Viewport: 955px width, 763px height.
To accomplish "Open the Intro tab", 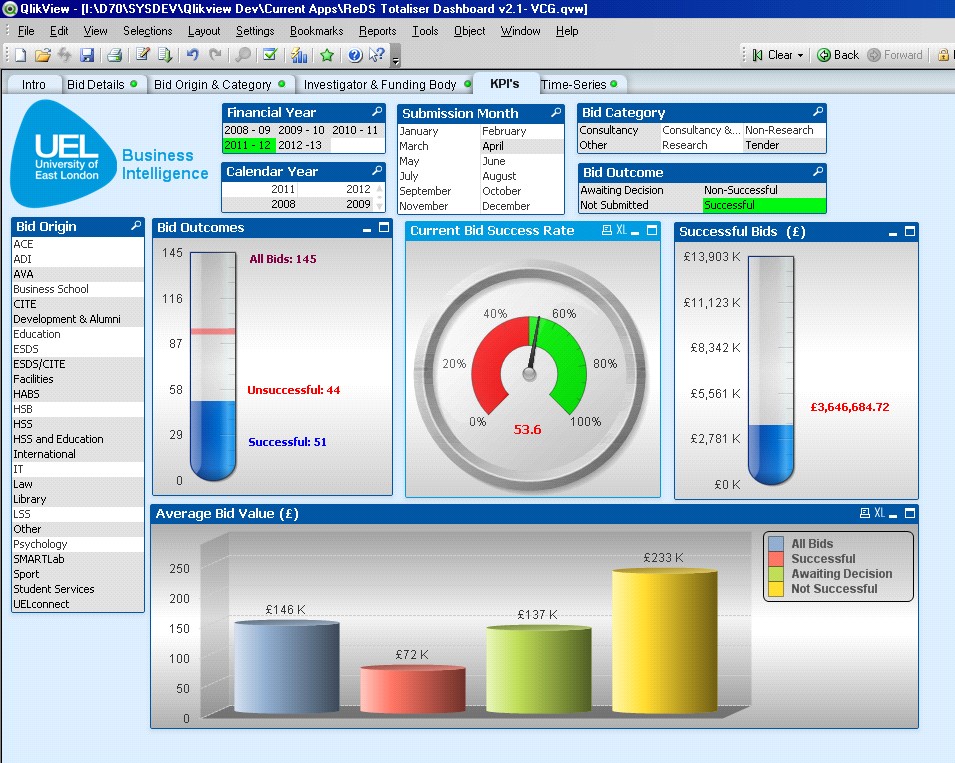I will pyautogui.click(x=33, y=85).
